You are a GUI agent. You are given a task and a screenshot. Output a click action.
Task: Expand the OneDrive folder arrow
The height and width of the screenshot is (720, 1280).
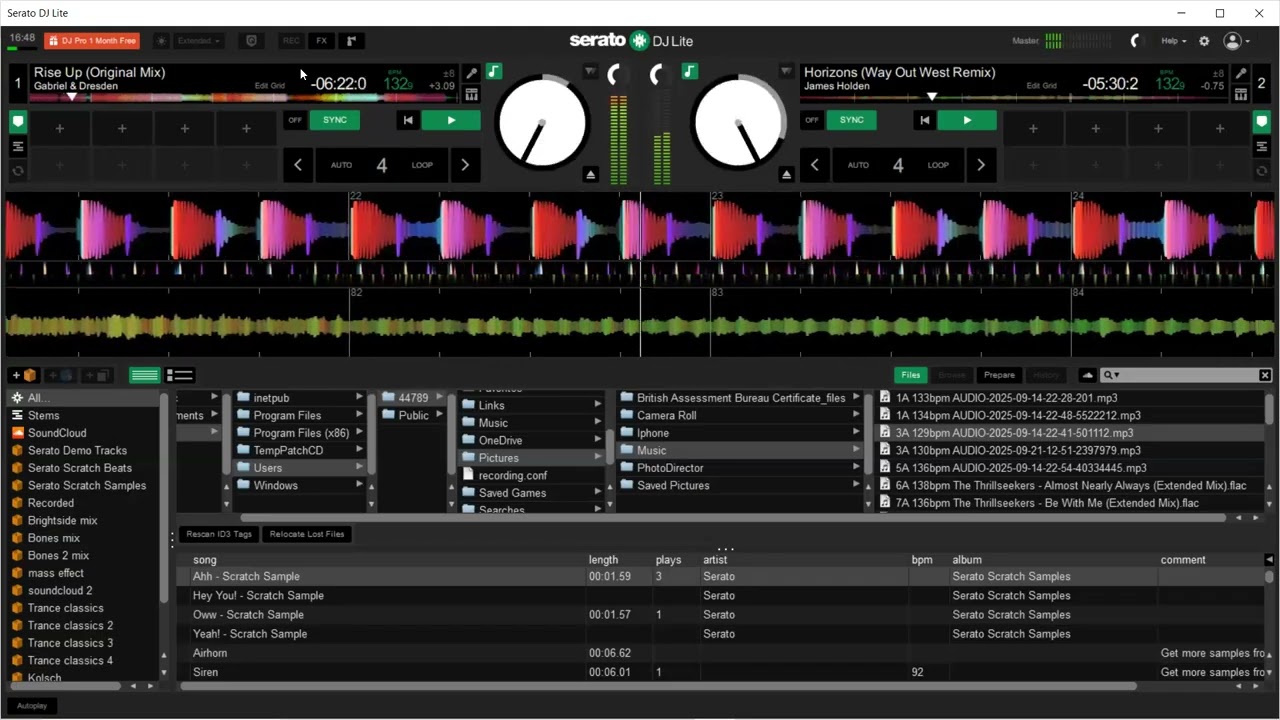pos(597,440)
